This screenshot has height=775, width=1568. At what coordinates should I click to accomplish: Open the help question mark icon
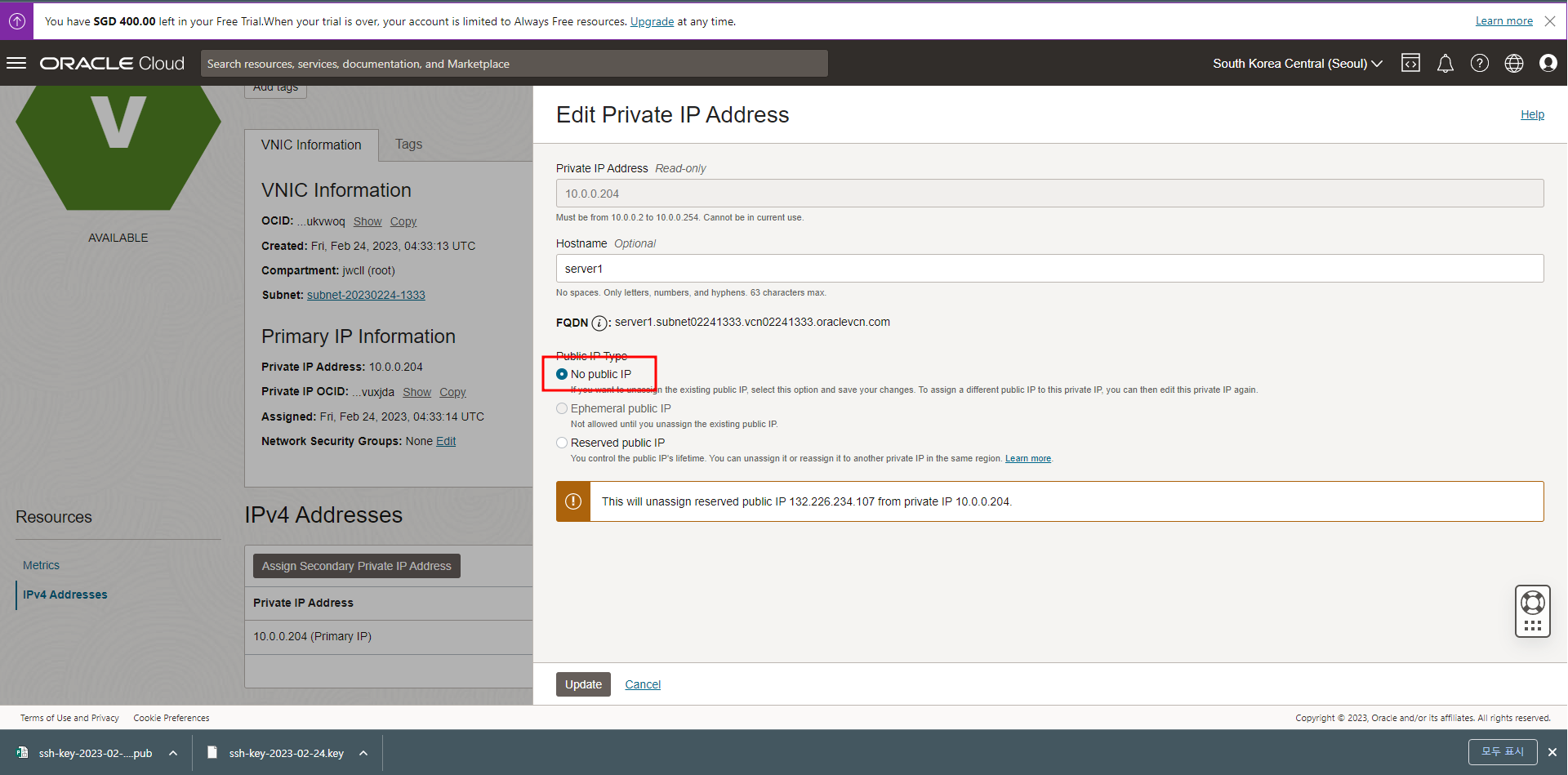[1479, 63]
